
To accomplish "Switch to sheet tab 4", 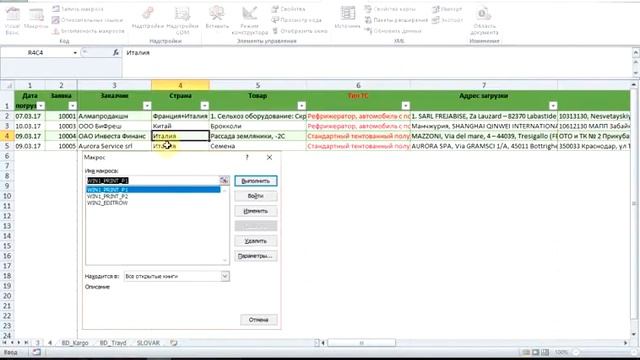I will coord(50,343).
